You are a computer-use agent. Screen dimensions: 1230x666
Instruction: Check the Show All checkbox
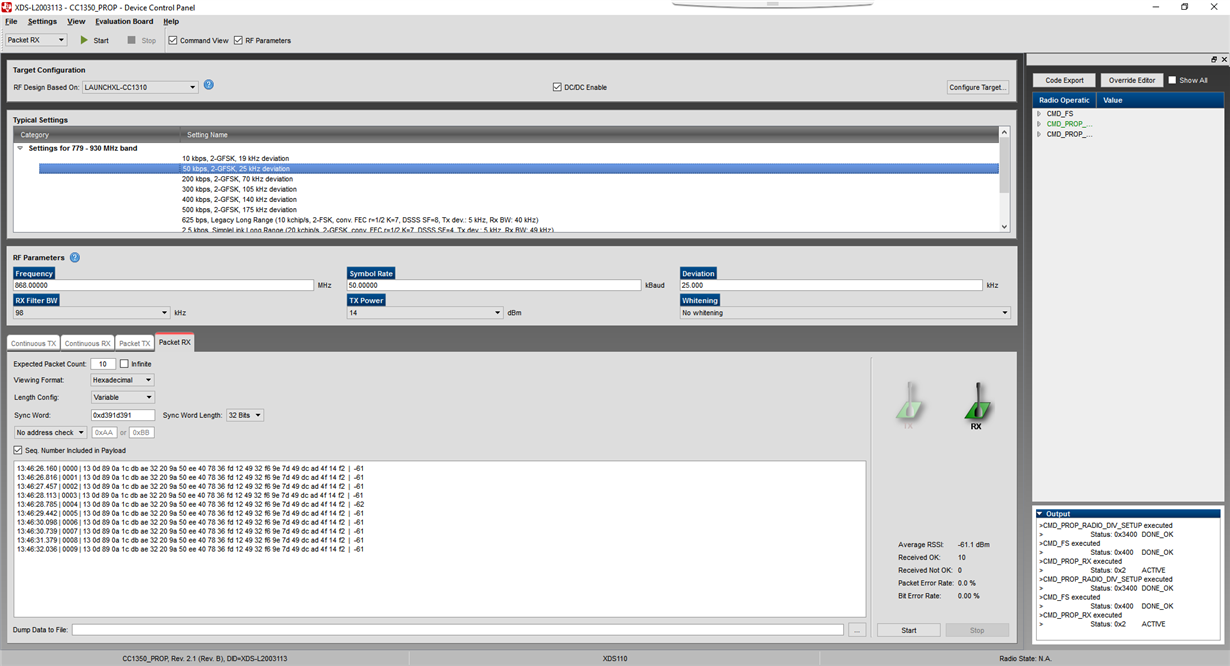point(1172,80)
